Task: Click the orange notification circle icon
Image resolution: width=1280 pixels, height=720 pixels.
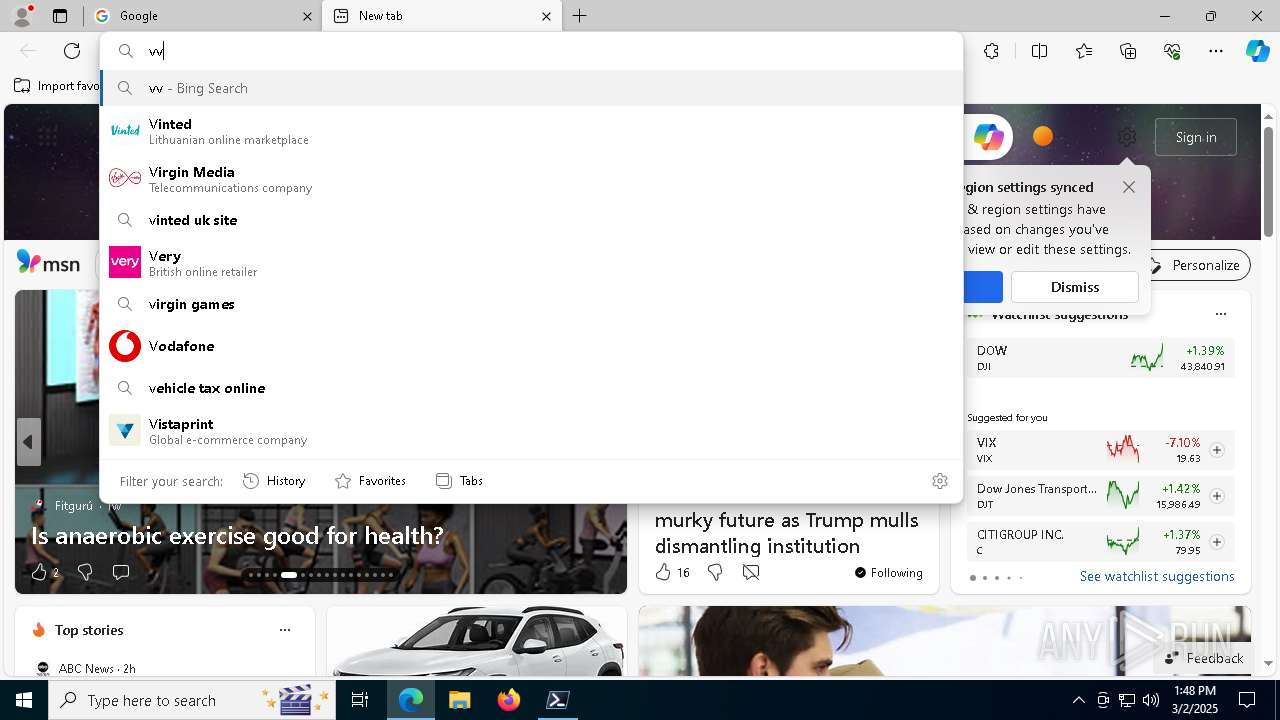Action: pos(1043,136)
